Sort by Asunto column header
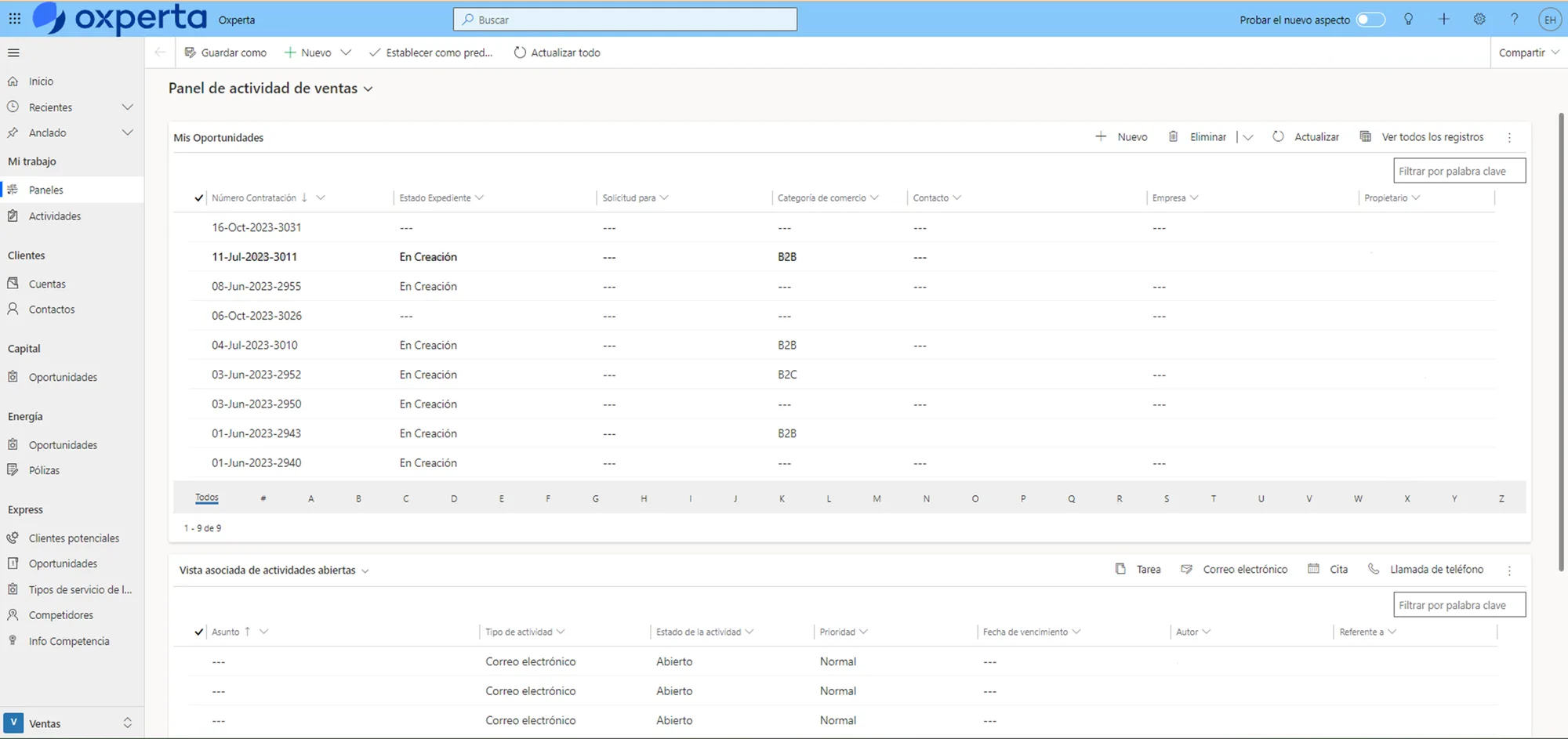The image size is (1568, 739). [226, 632]
